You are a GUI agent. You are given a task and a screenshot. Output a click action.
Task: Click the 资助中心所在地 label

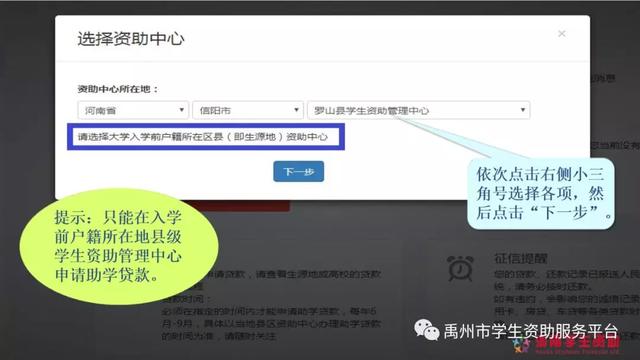coord(118,89)
